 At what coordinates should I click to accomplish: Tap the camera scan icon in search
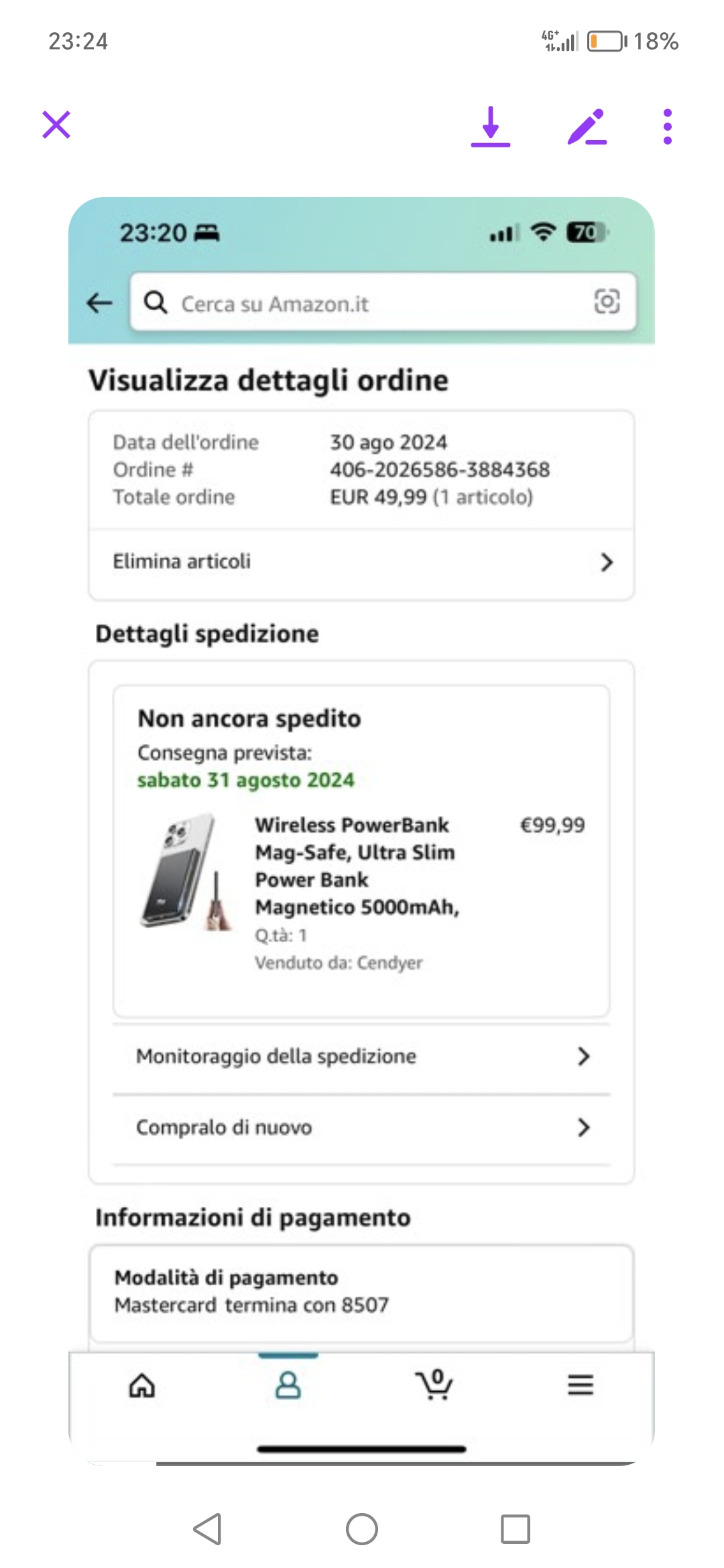coord(607,302)
